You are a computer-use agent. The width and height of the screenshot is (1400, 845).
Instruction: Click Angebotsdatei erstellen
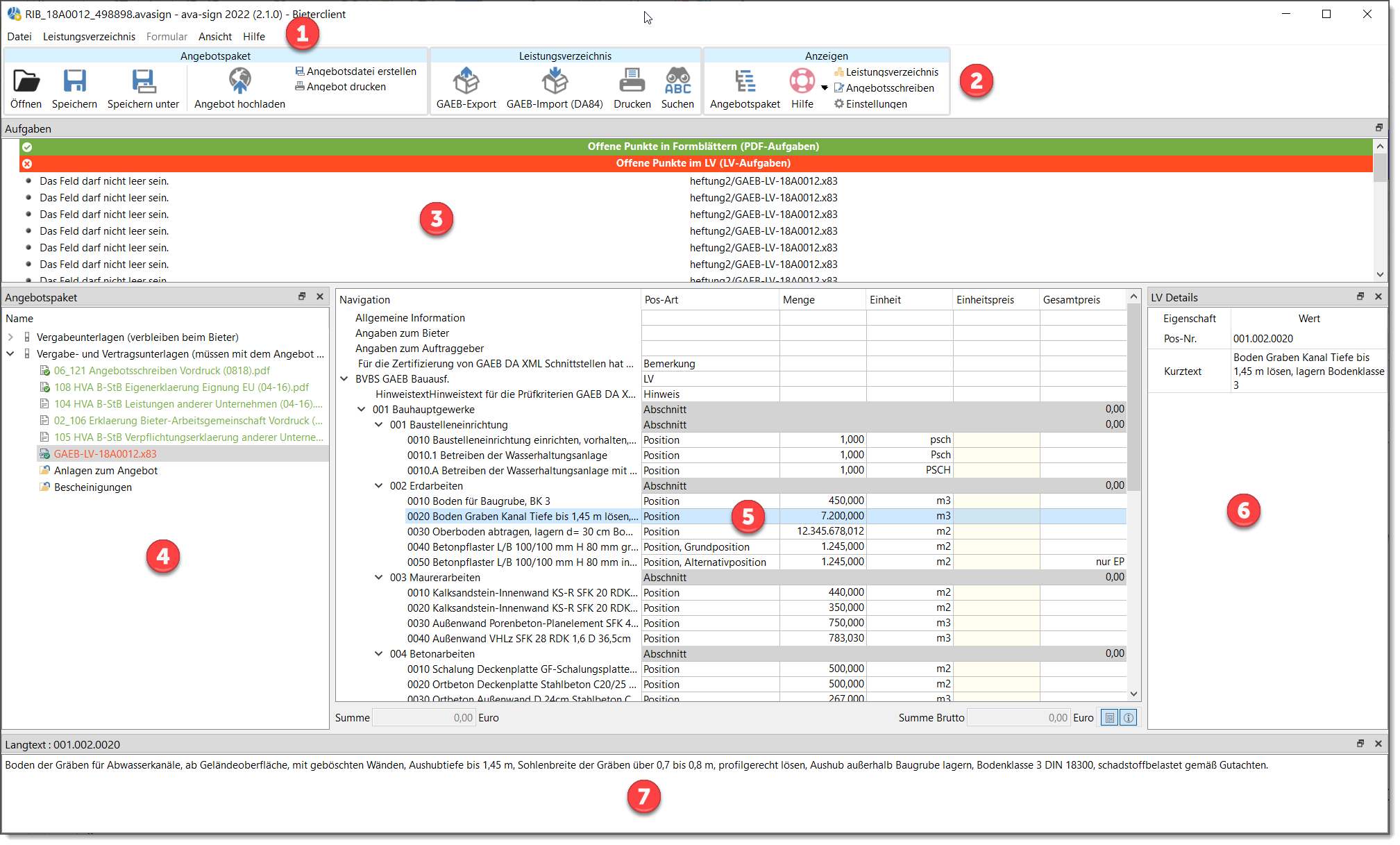[x=356, y=72]
